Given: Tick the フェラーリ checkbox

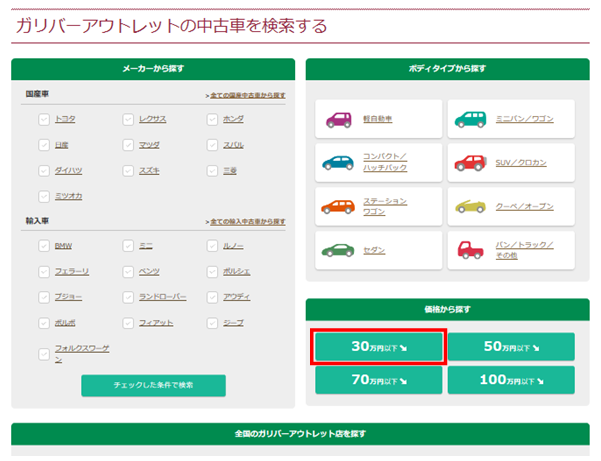Looking at the screenshot, I should pyautogui.click(x=44, y=272).
